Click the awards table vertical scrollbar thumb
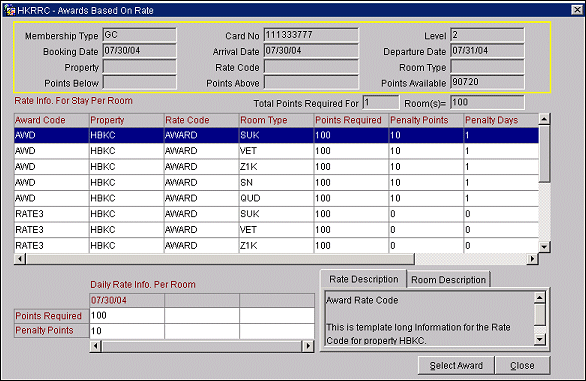This screenshot has width=586, height=381. [544, 154]
